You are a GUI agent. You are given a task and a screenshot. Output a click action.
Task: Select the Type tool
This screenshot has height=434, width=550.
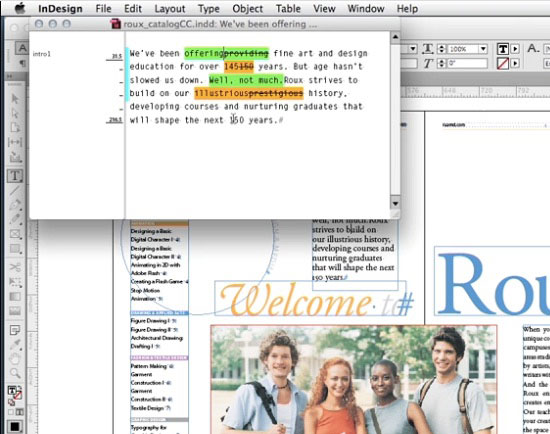[15, 176]
